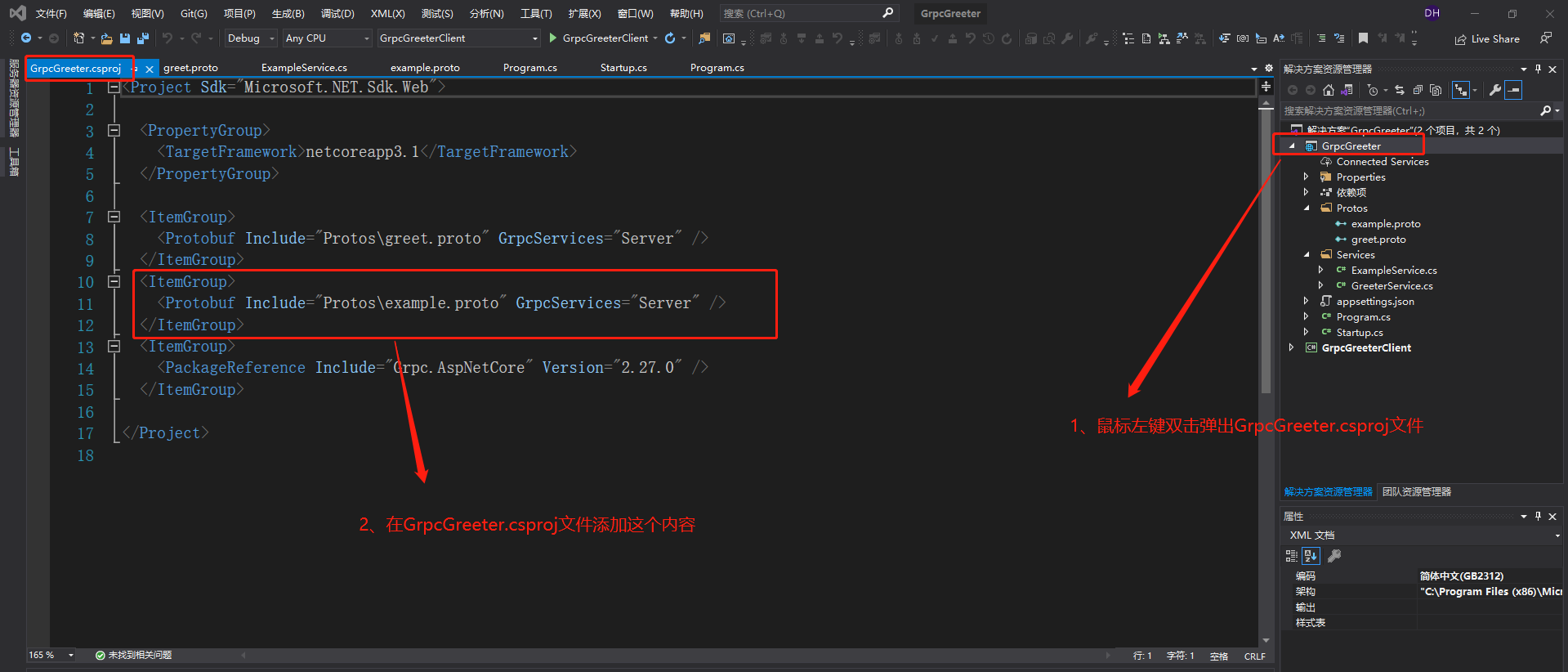The image size is (1568, 672).
Task: Toggle the Preview Selected Items button in Solution Explorer
Action: [x=1514, y=91]
